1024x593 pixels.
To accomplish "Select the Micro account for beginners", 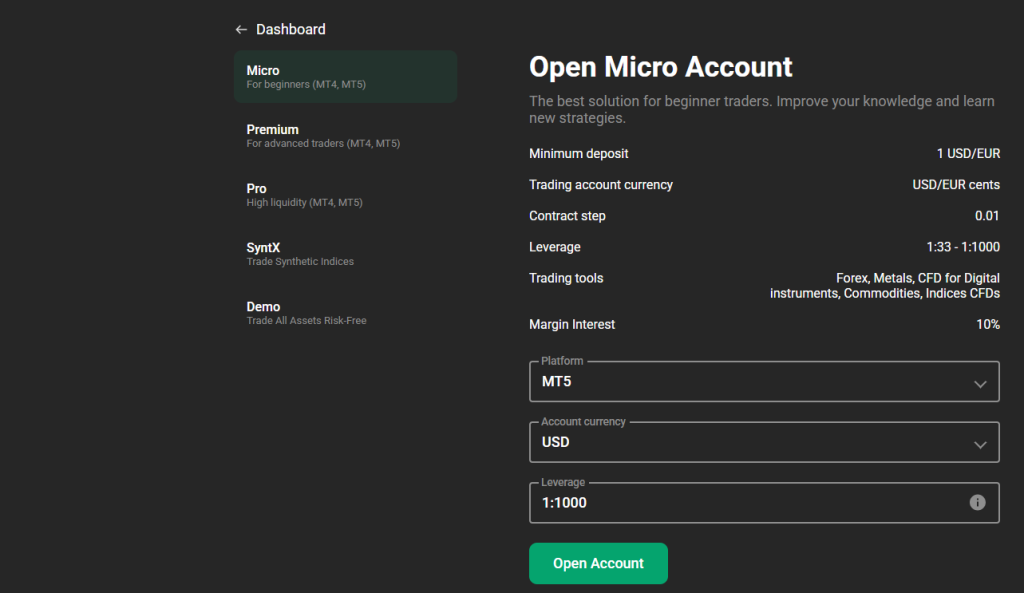I will pos(345,76).
